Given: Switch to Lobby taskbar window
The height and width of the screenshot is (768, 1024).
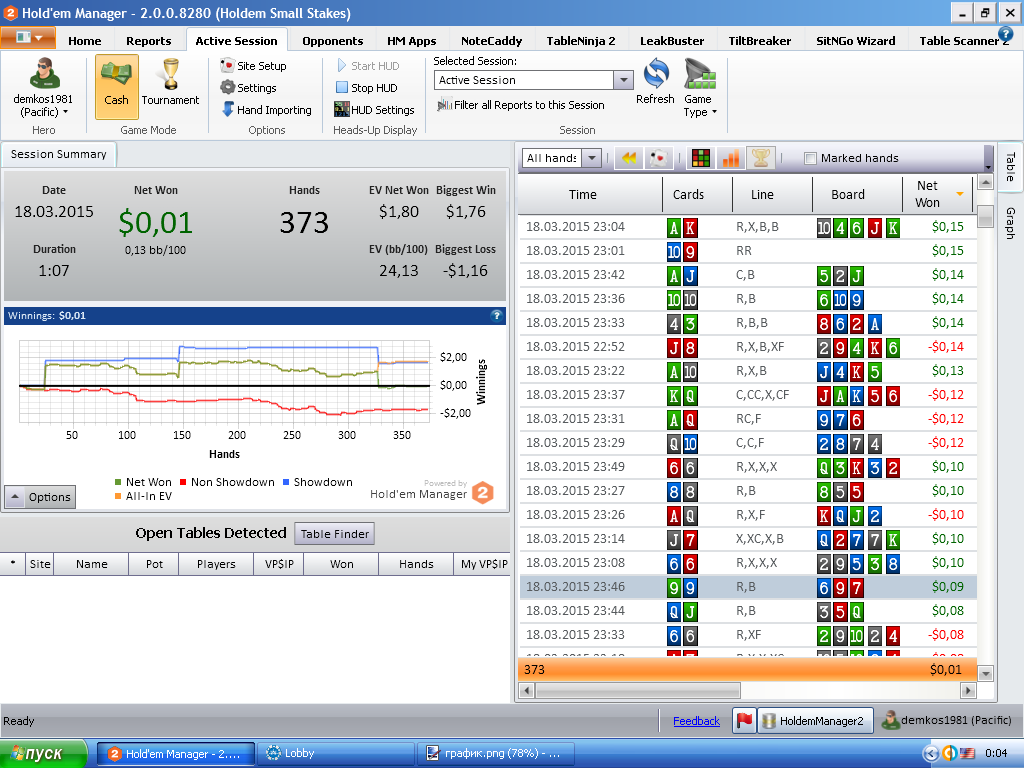Looking at the screenshot, I should coord(336,754).
